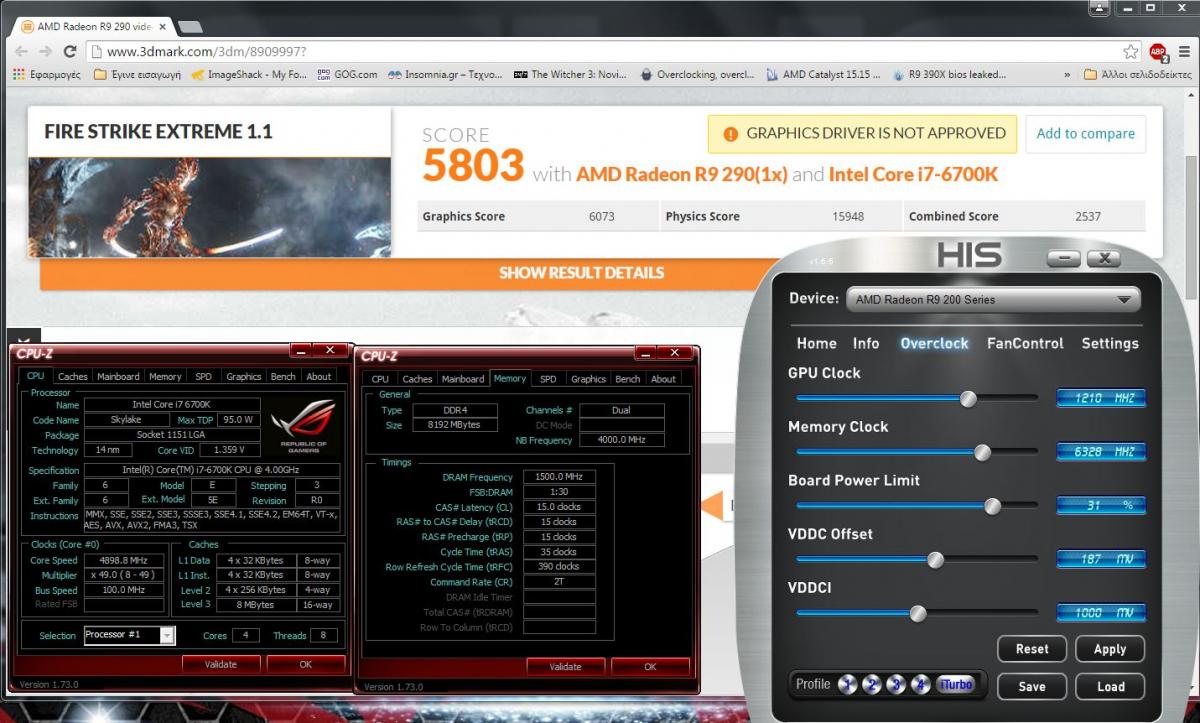Adjust the Board Power Limit slider handle
Viewport: 1200px width, 723px height.
992,506
